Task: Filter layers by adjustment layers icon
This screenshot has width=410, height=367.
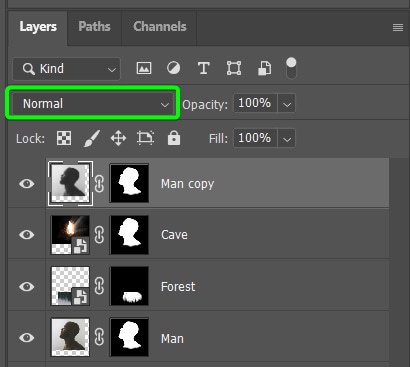Action: [173, 68]
